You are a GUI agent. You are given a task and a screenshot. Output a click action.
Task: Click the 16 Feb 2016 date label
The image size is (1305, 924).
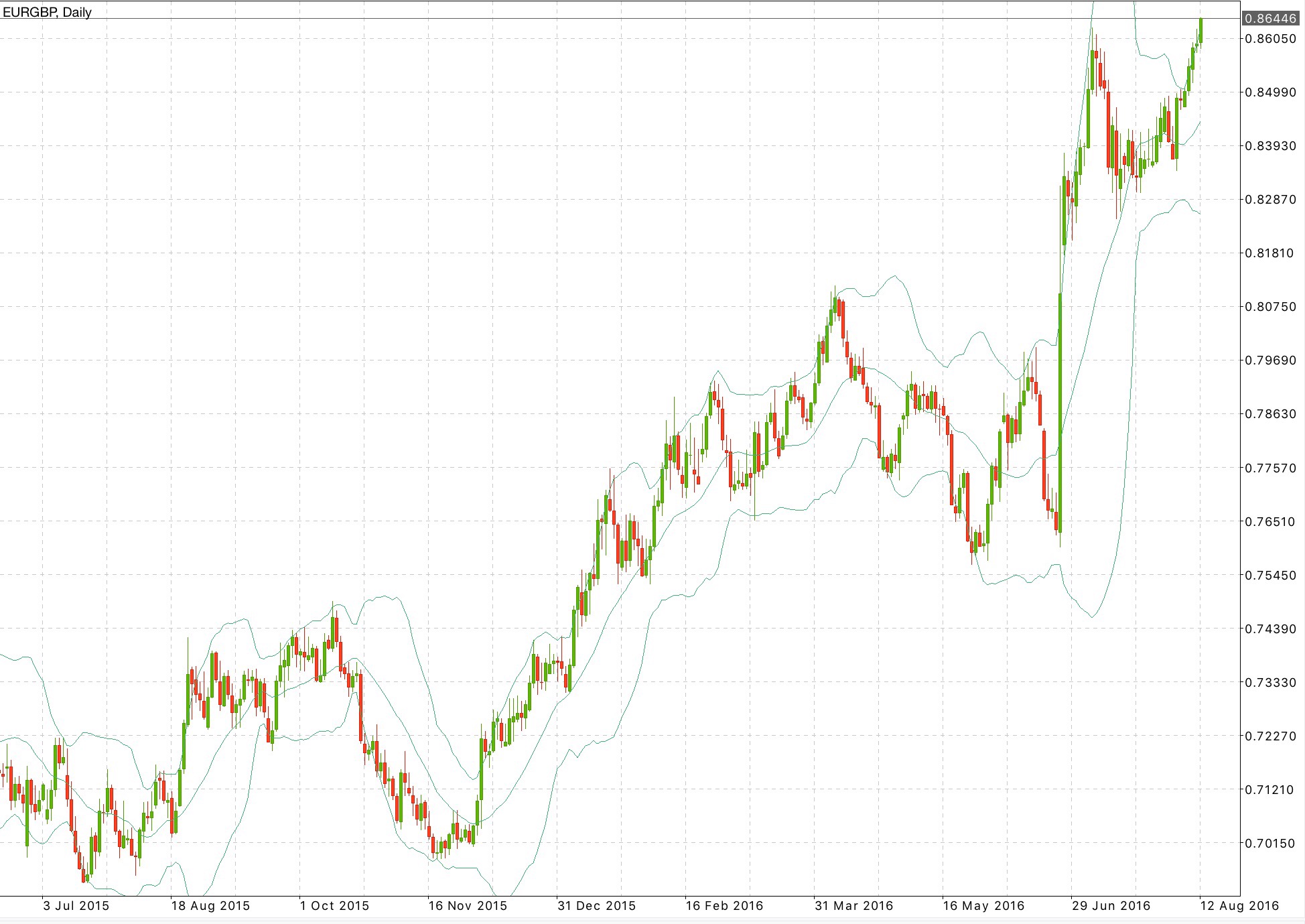[724, 906]
